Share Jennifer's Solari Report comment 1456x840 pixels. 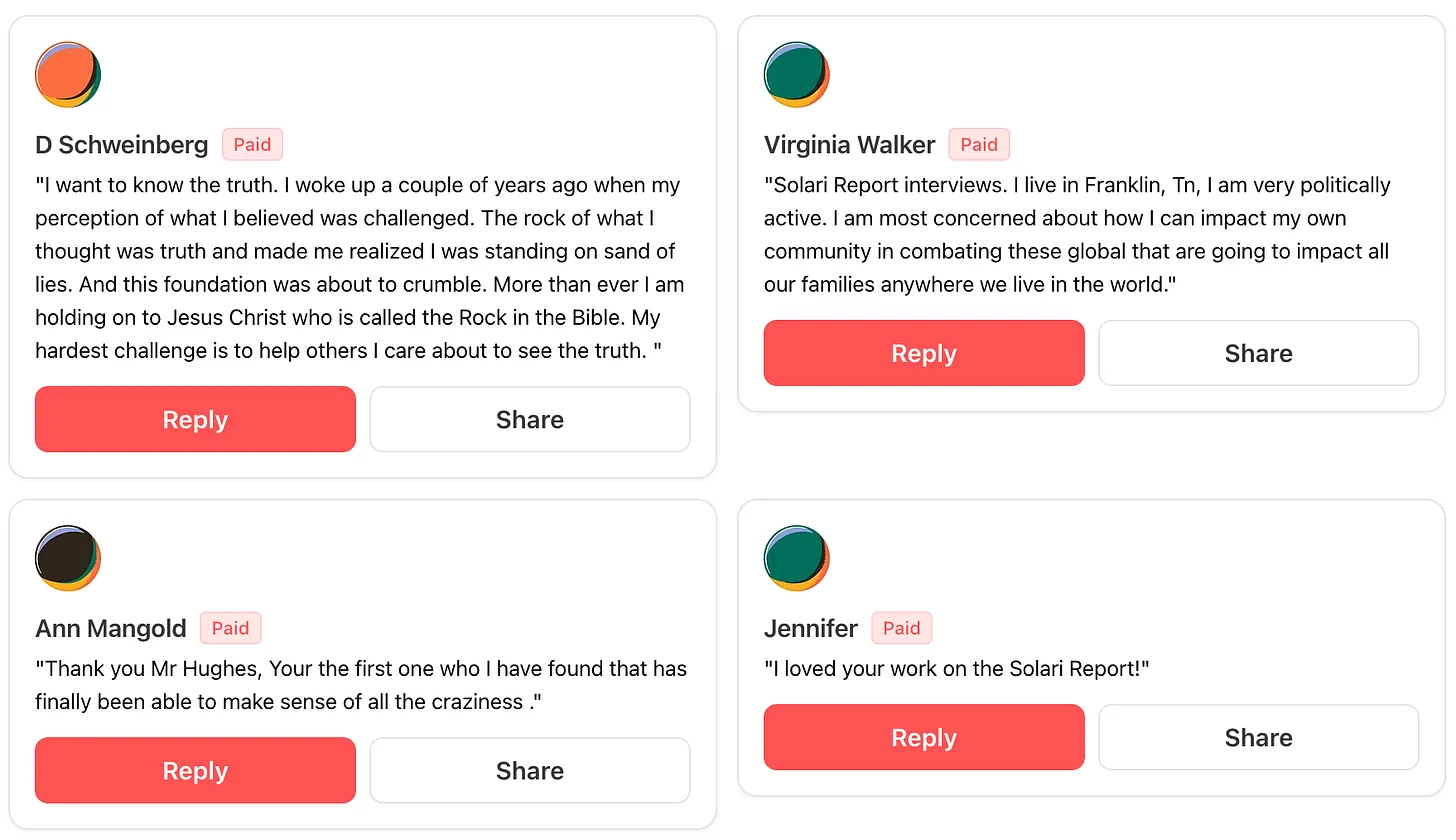(1258, 737)
